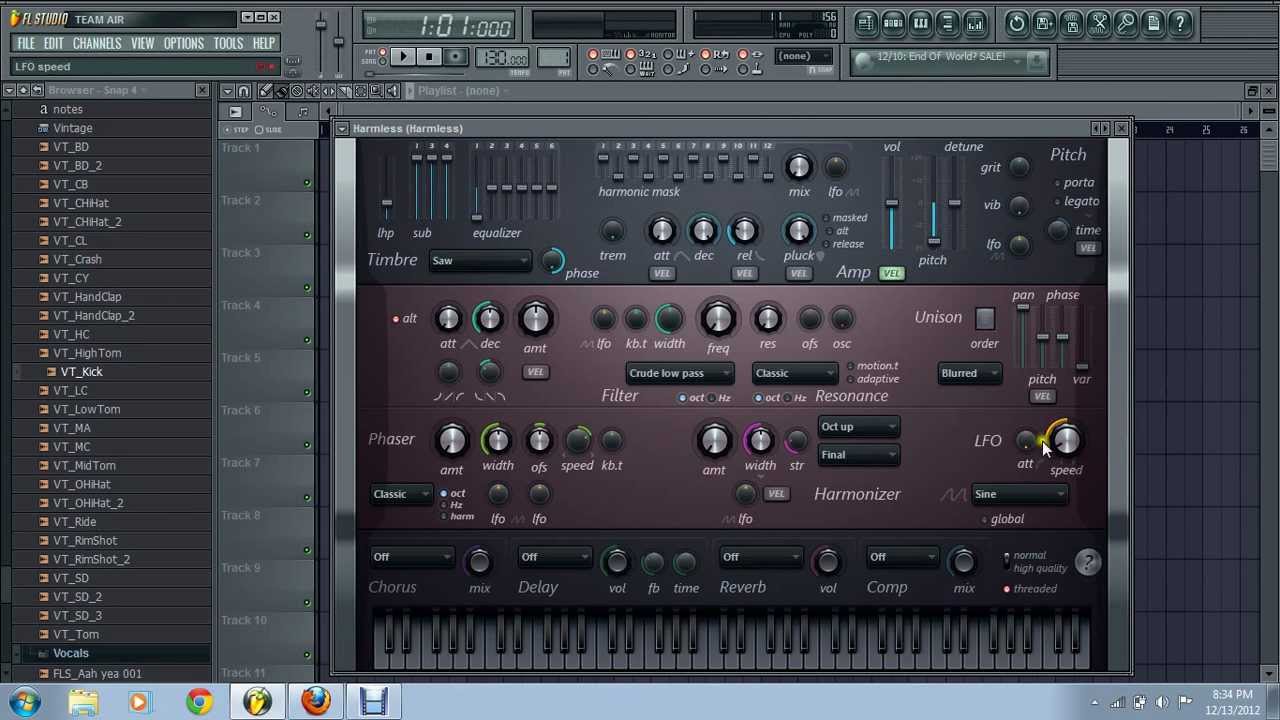The width and height of the screenshot is (1280, 720).
Task: Open the VIEW menu
Action: (142, 44)
